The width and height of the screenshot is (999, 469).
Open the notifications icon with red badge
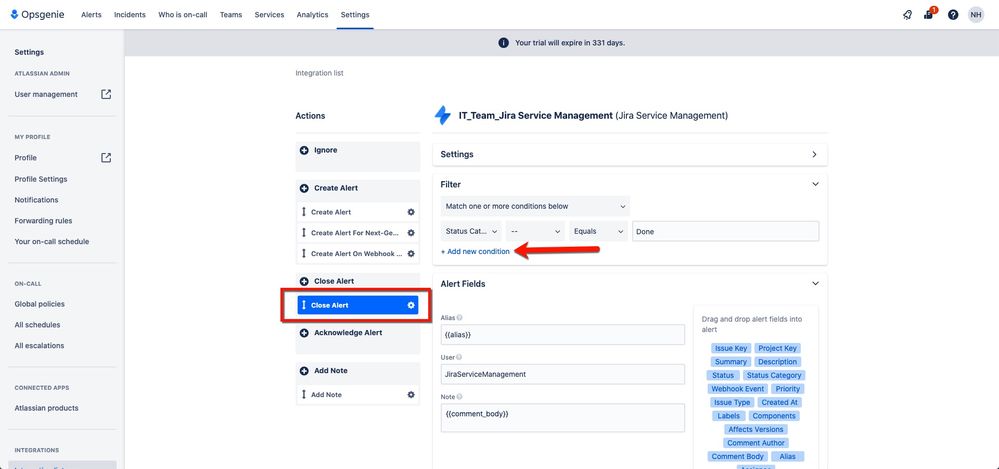click(930, 14)
